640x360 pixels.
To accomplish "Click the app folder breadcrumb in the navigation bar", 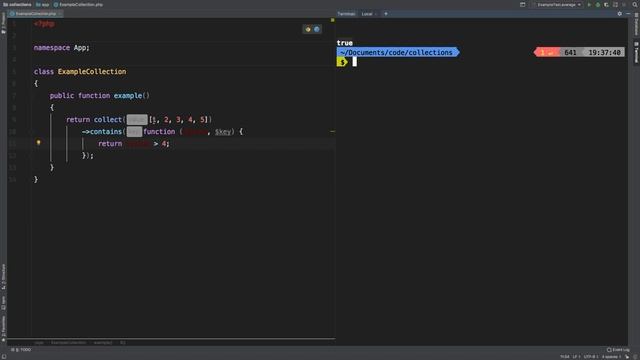I will 42,4.
